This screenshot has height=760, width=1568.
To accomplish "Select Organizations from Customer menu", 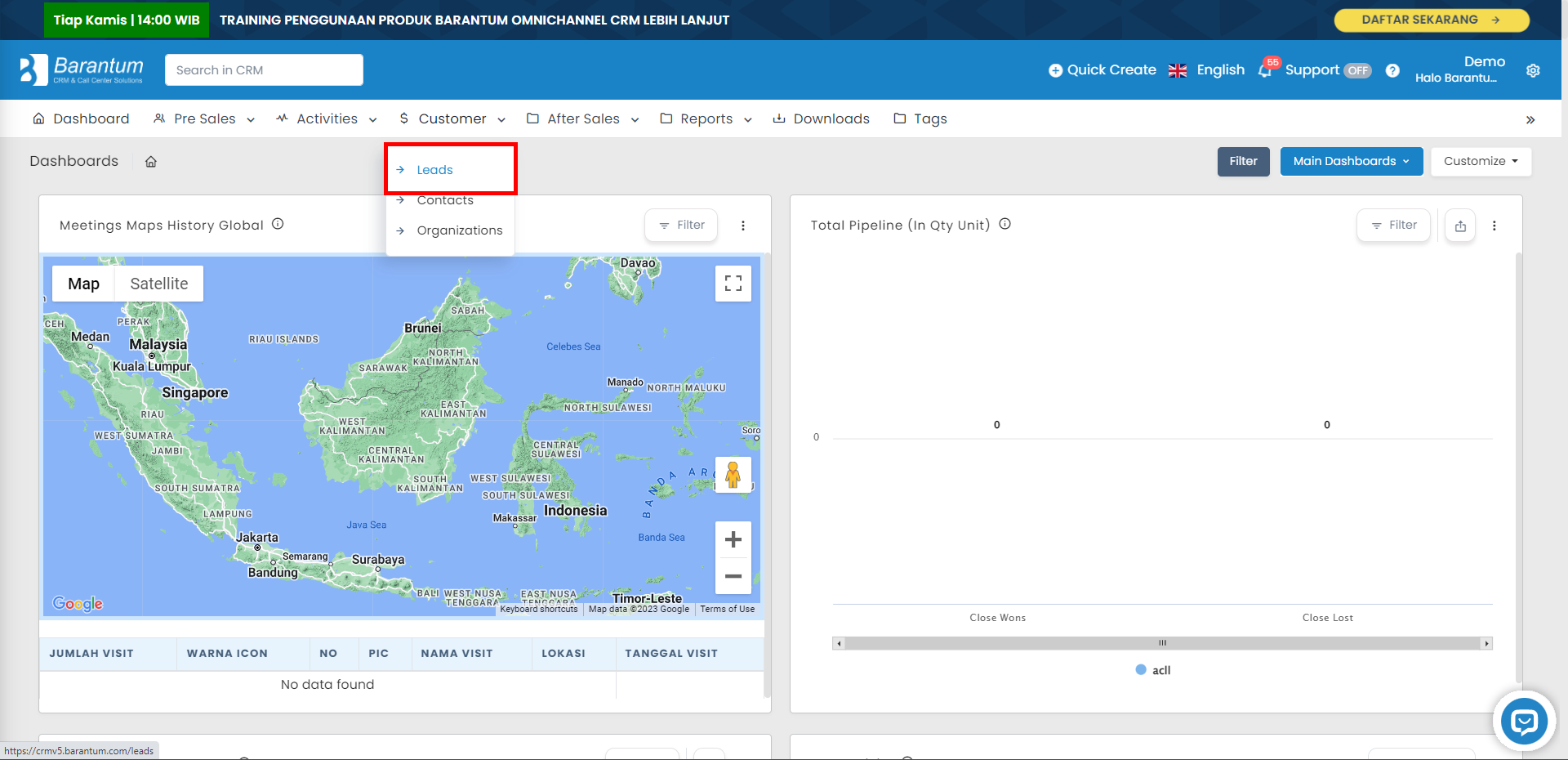I will [460, 230].
